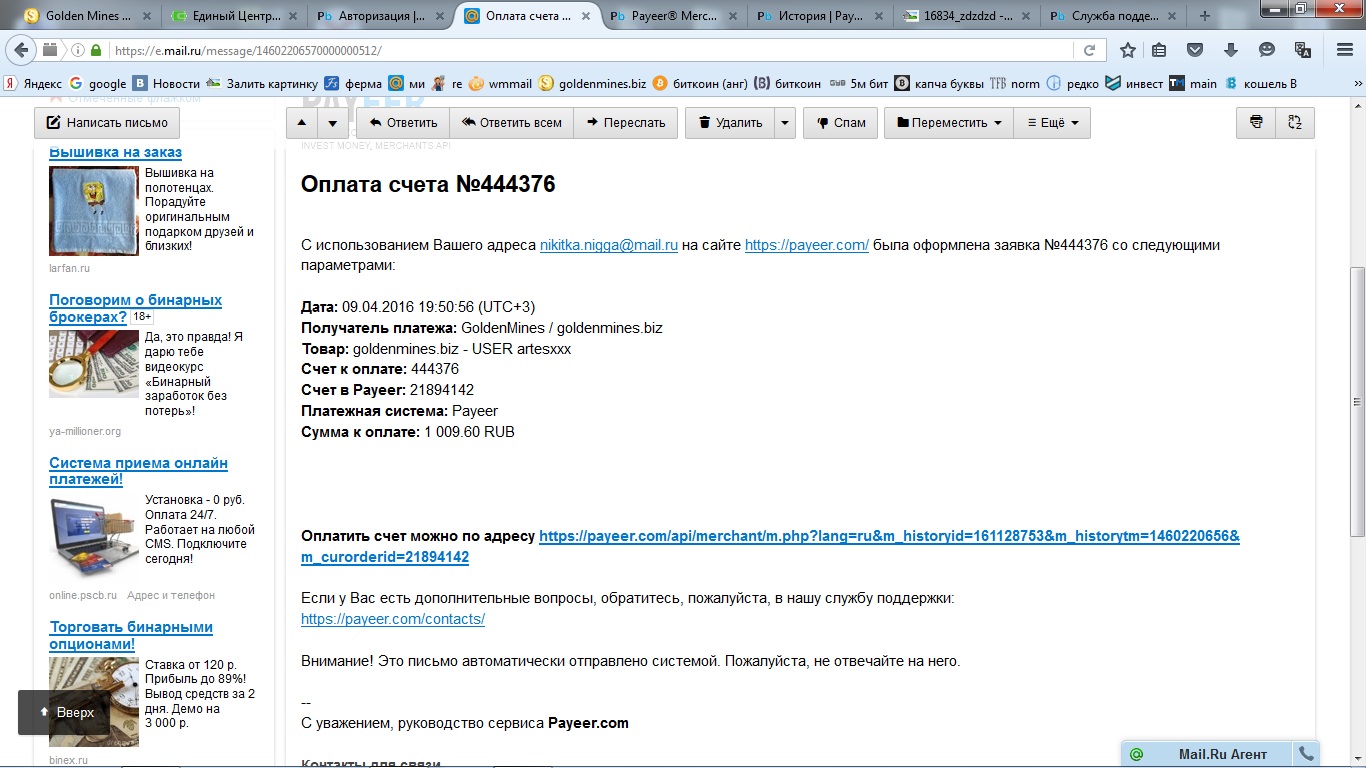This screenshot has width=1366, height=768.
Task: Open the wmmail bookmark
Action: coord(501,84)
